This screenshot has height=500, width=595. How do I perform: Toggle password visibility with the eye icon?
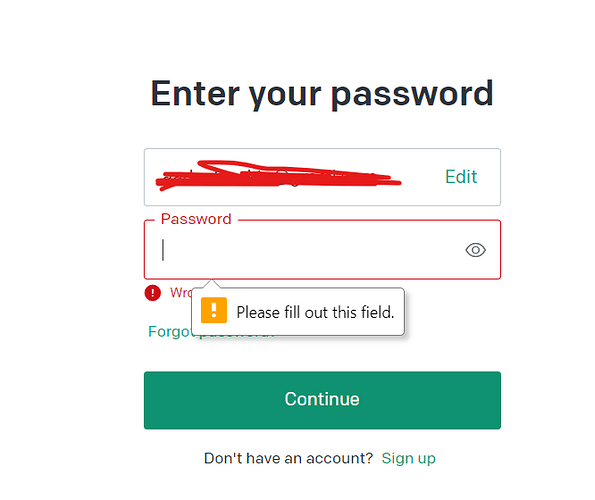coord(475,250)
